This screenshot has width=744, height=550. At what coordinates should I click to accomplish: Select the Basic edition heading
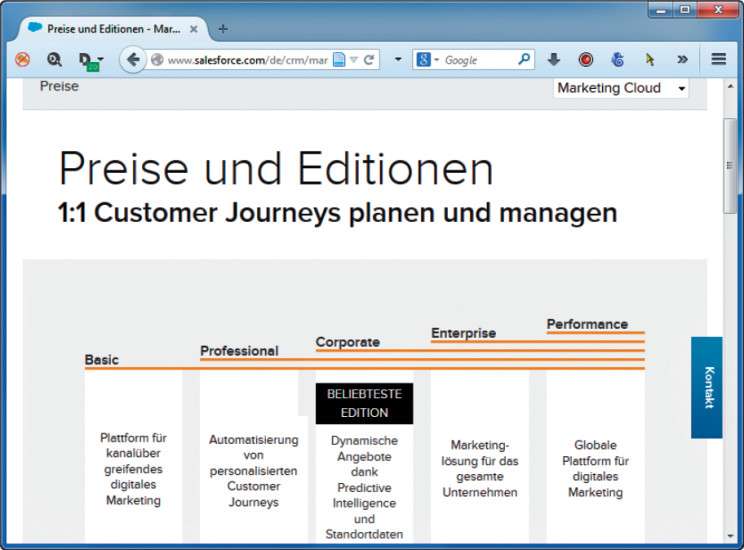click(x=102, y=360)
